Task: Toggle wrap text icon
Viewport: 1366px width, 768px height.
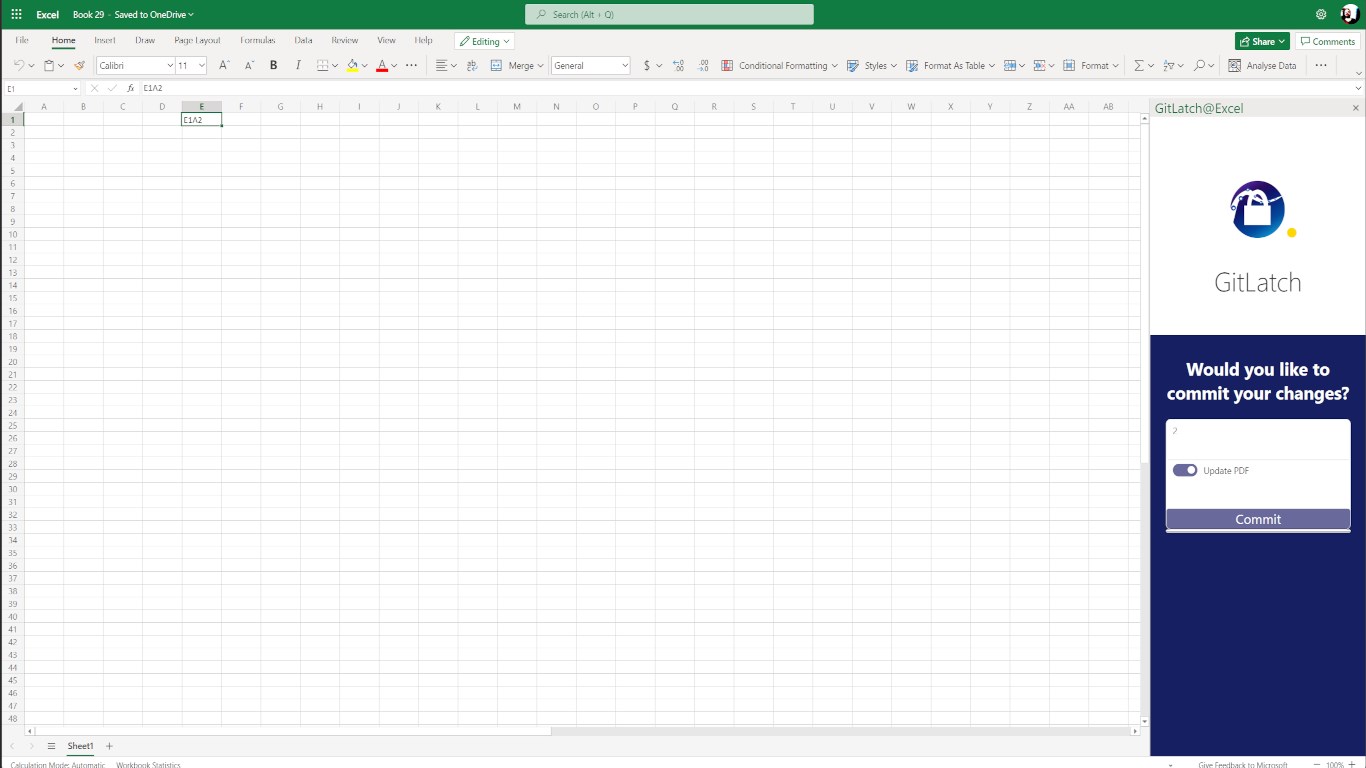Action: (472, 65)
